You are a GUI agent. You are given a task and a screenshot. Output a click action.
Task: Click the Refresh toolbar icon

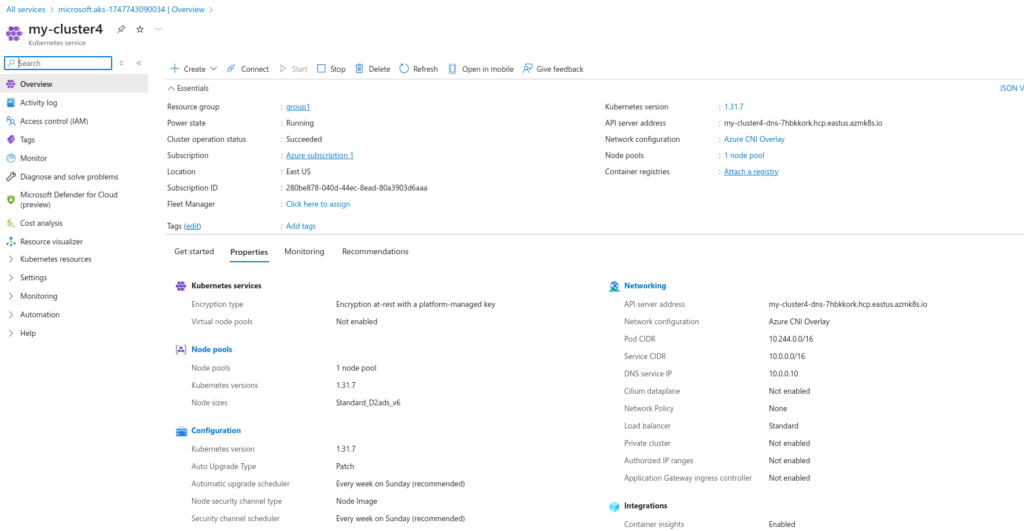418,69
